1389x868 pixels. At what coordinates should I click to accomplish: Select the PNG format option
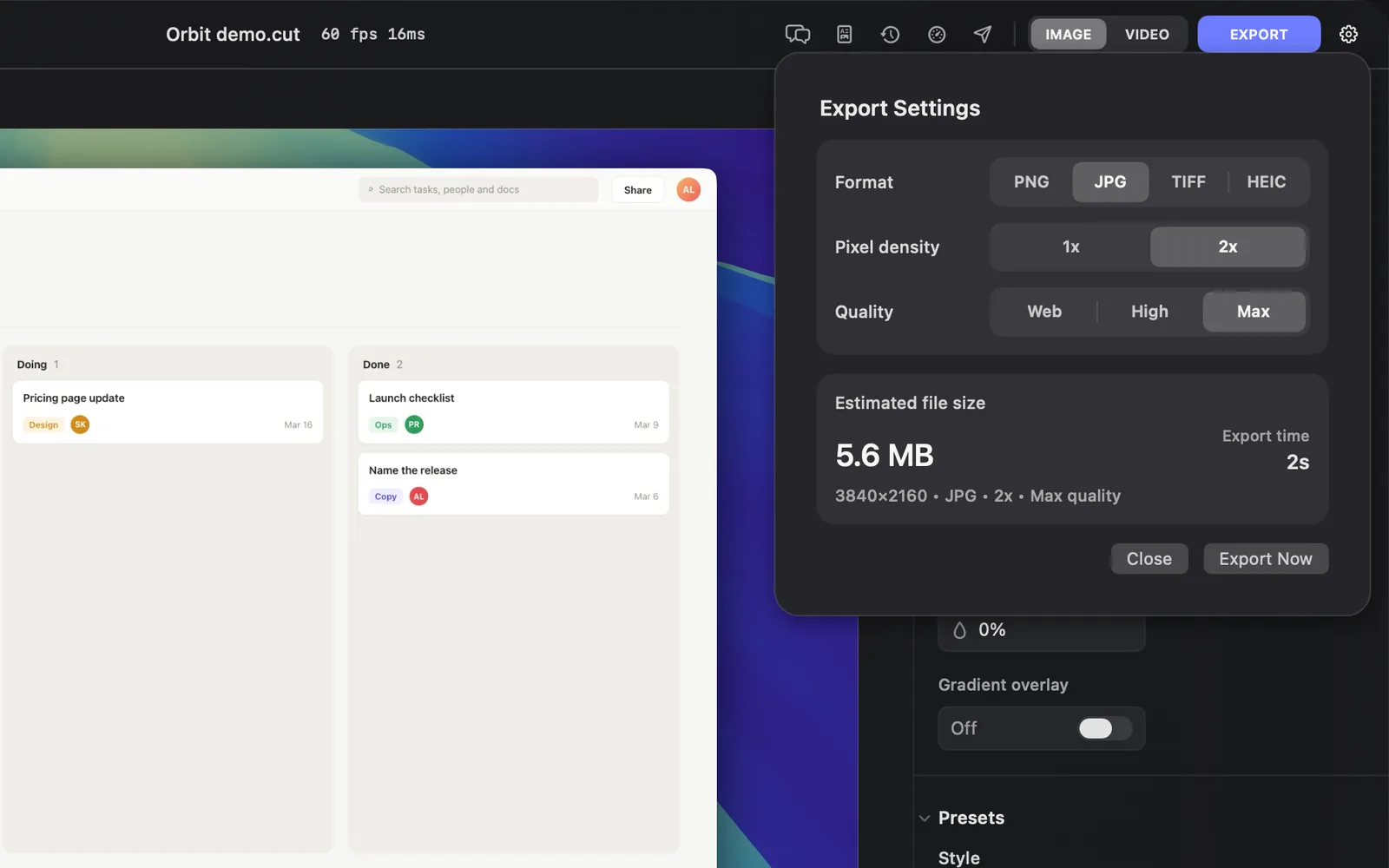coord(1031,182)
